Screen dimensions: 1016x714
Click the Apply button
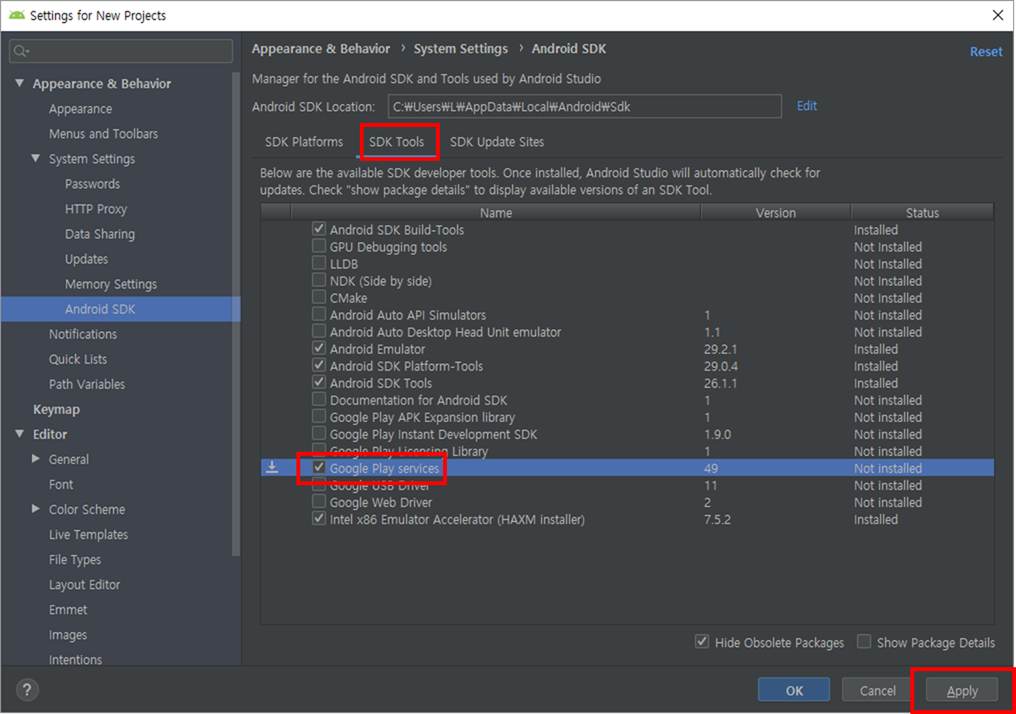[x=962, y=691]
